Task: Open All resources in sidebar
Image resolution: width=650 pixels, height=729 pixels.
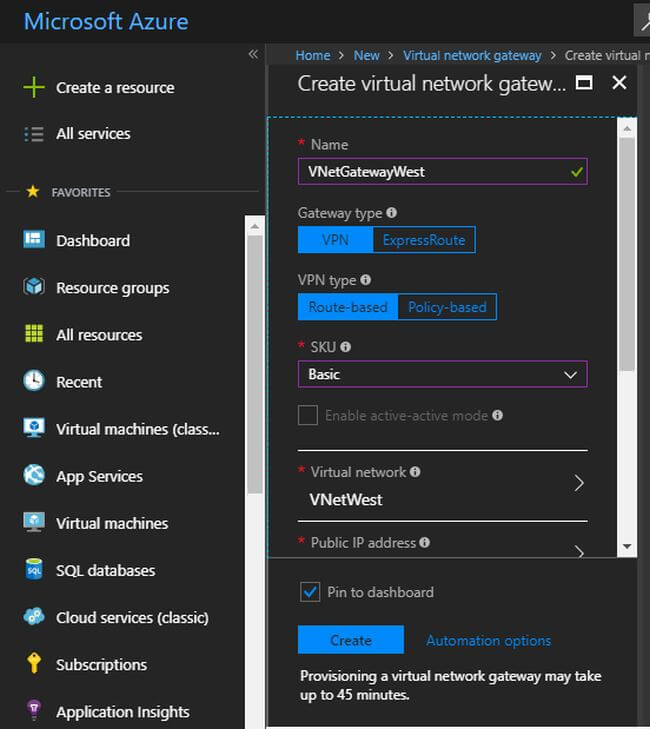Action: tap(99, 335)
